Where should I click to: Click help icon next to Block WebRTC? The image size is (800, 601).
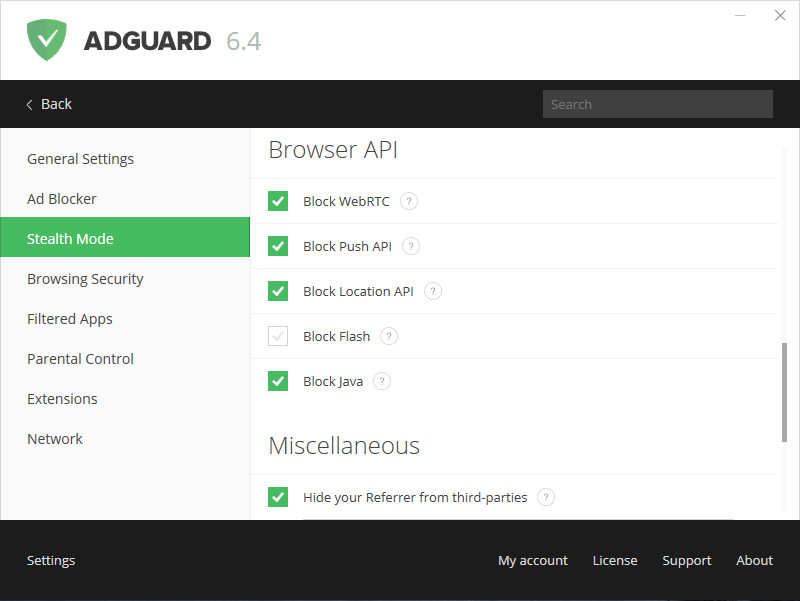coord(409,201)
